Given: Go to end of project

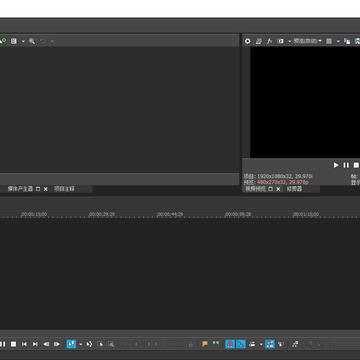Looking at the screenshot, I should pos(35,344).
